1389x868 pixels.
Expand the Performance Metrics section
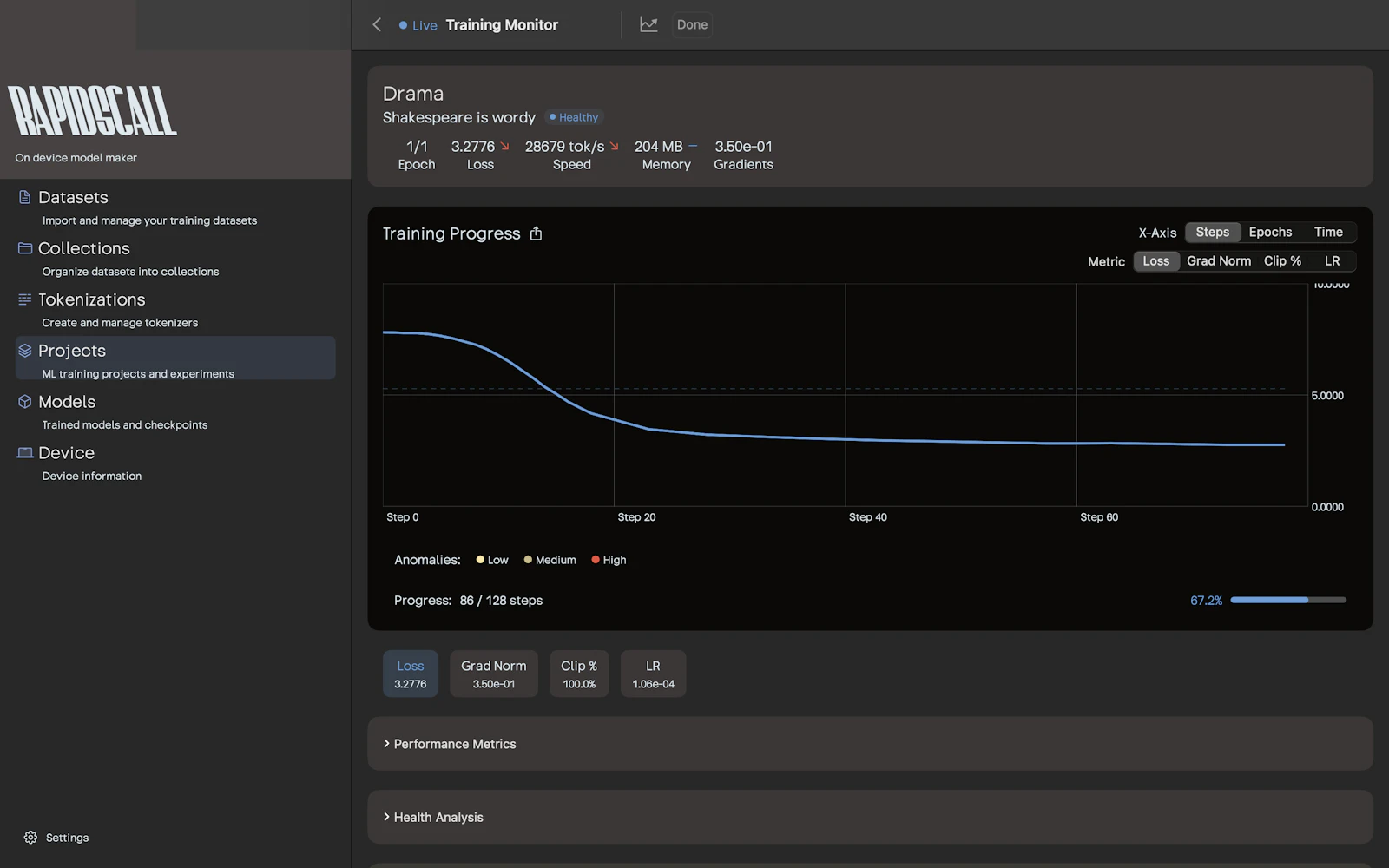click(x=870, y=744)
